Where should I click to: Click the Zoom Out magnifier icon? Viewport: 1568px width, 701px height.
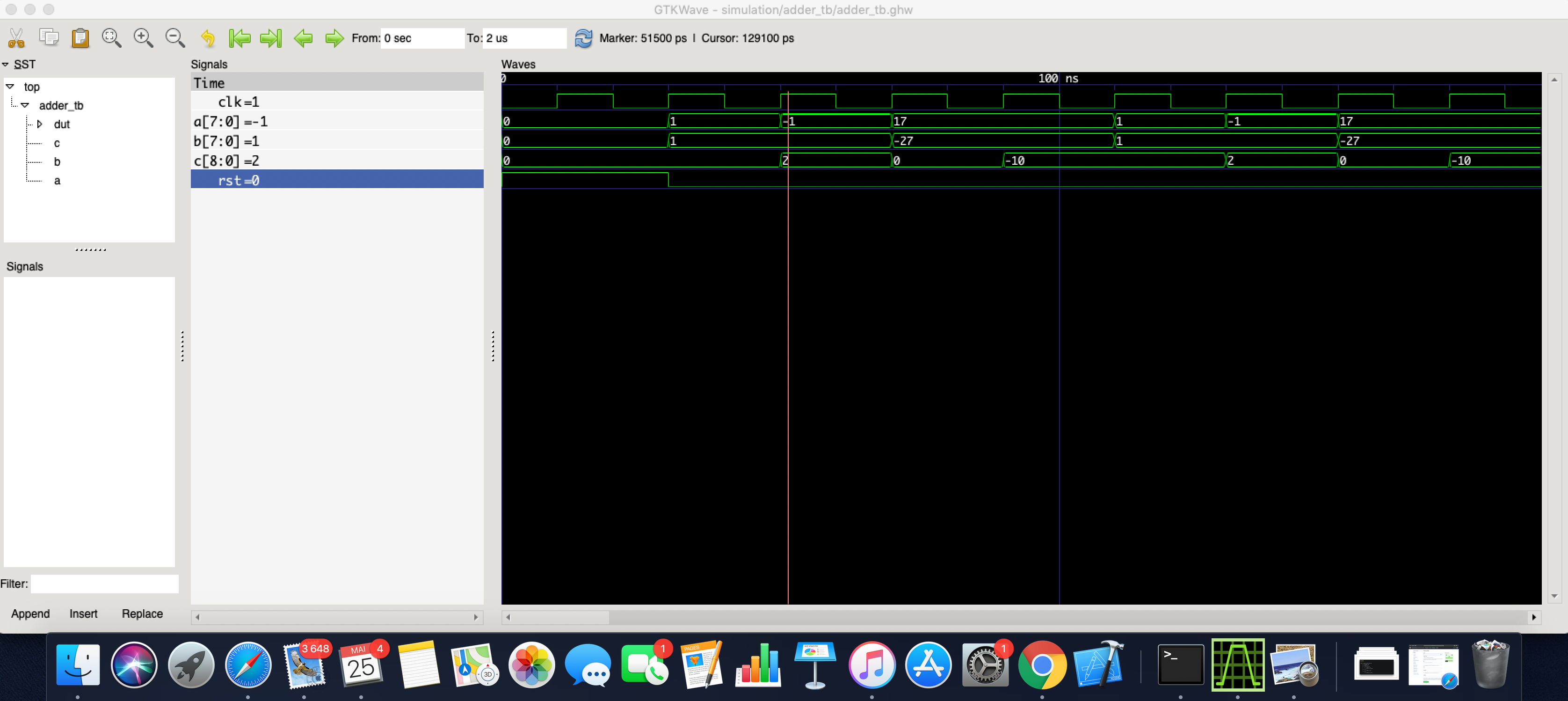coord(175,38)
